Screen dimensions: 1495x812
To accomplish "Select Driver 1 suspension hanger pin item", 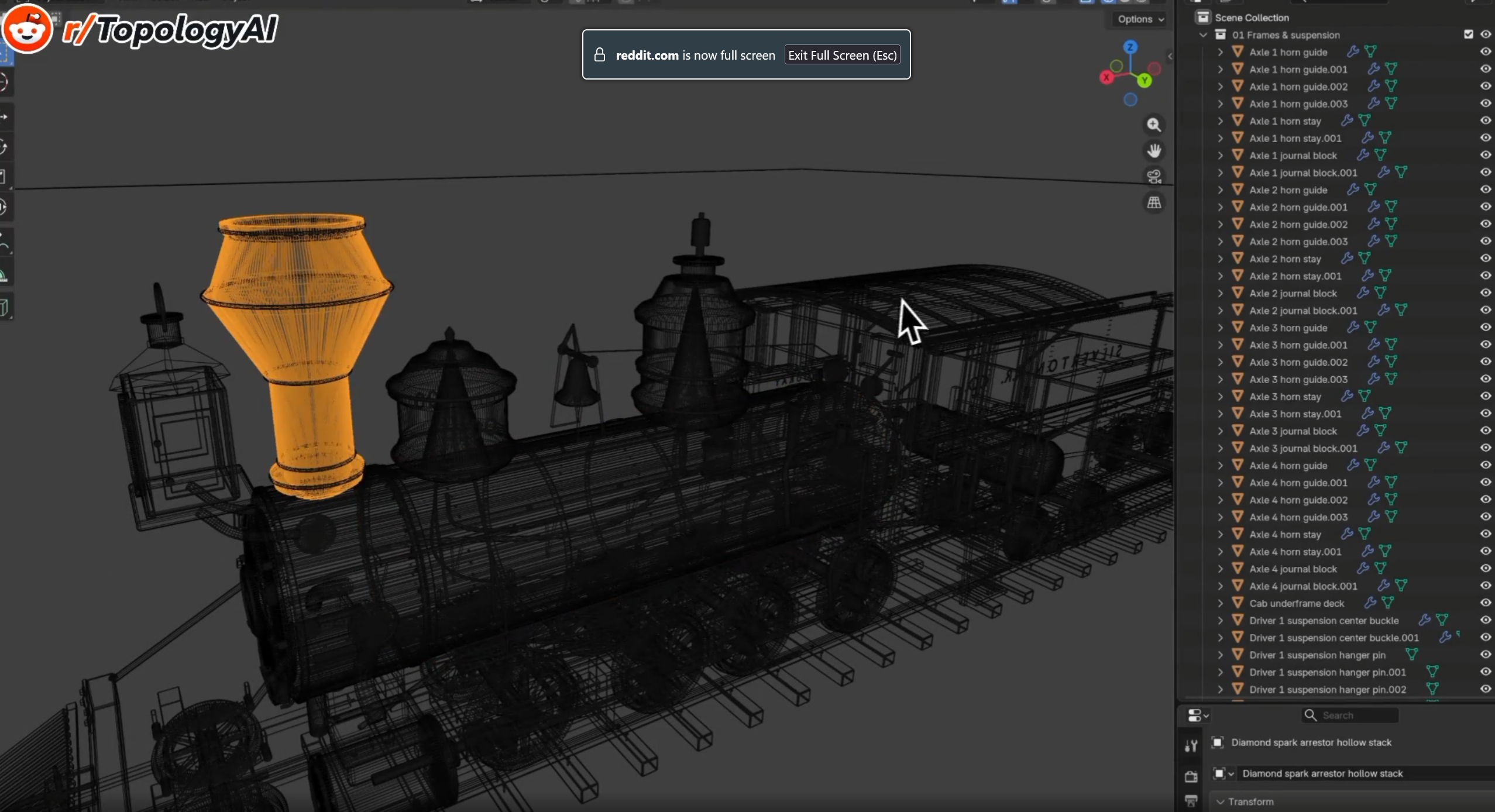I will pyautogui.click(x=1317, y=655).
